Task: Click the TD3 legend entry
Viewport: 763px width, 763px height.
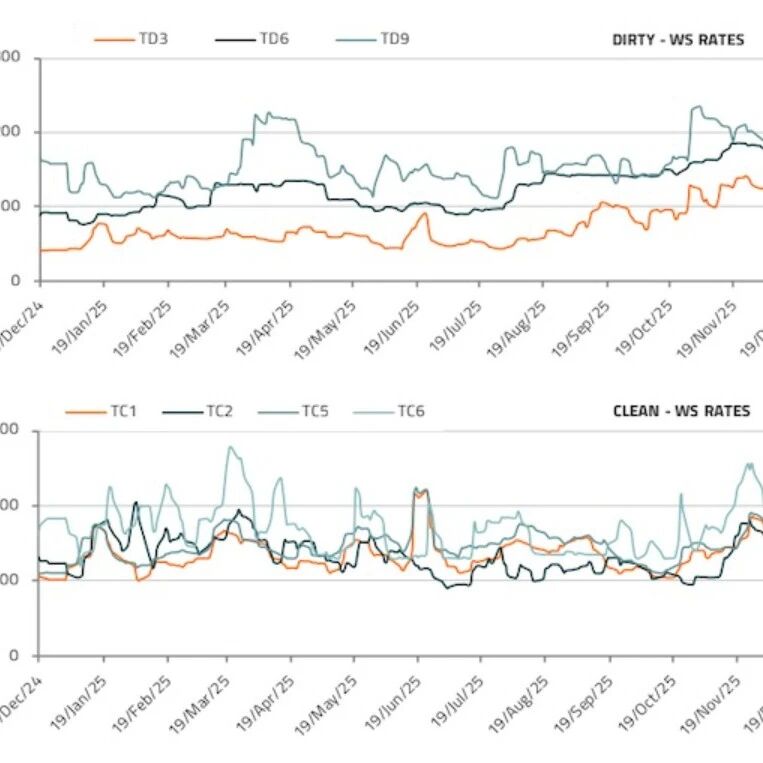Action: (x=131, y=39)
